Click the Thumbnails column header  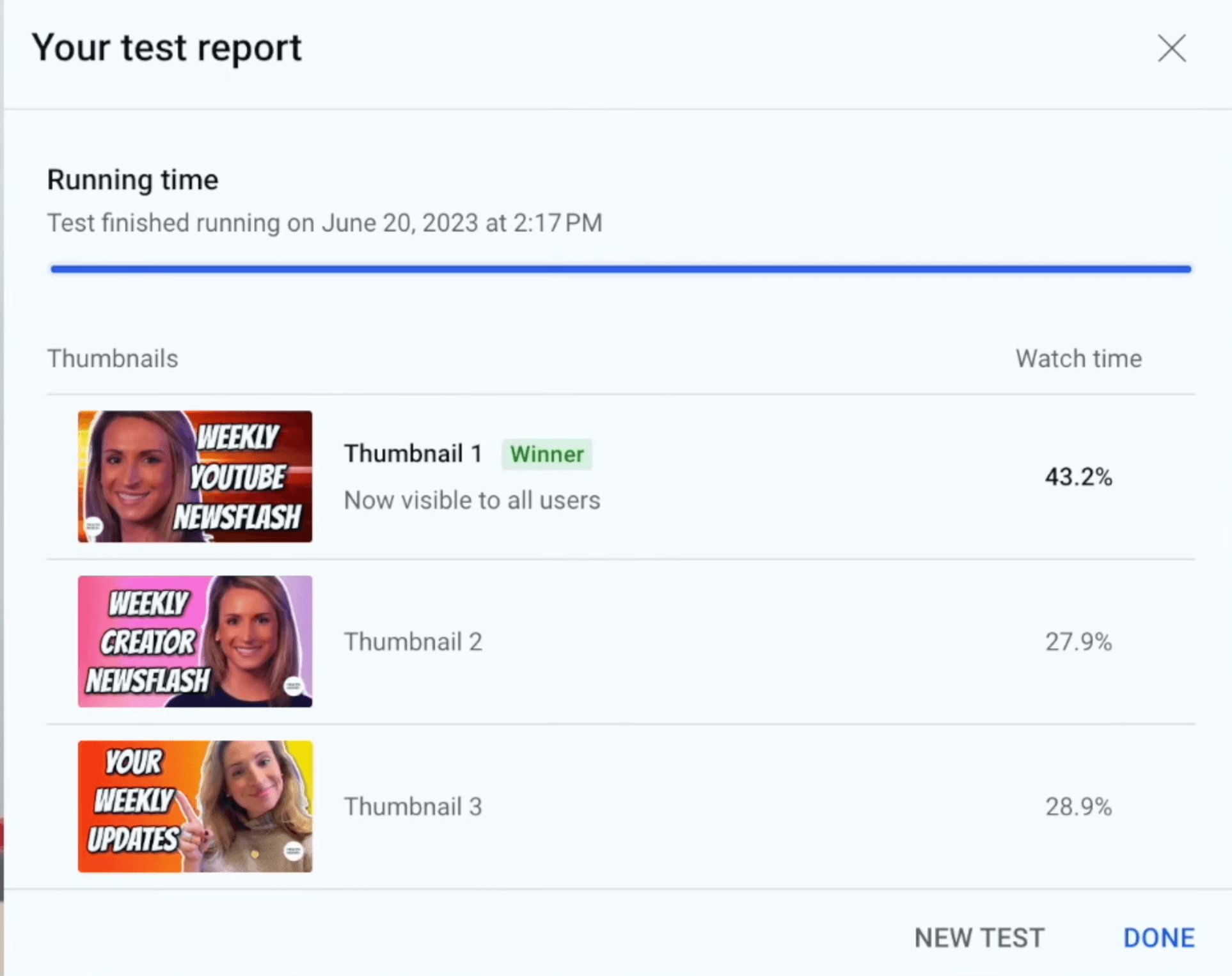(113, 358)
